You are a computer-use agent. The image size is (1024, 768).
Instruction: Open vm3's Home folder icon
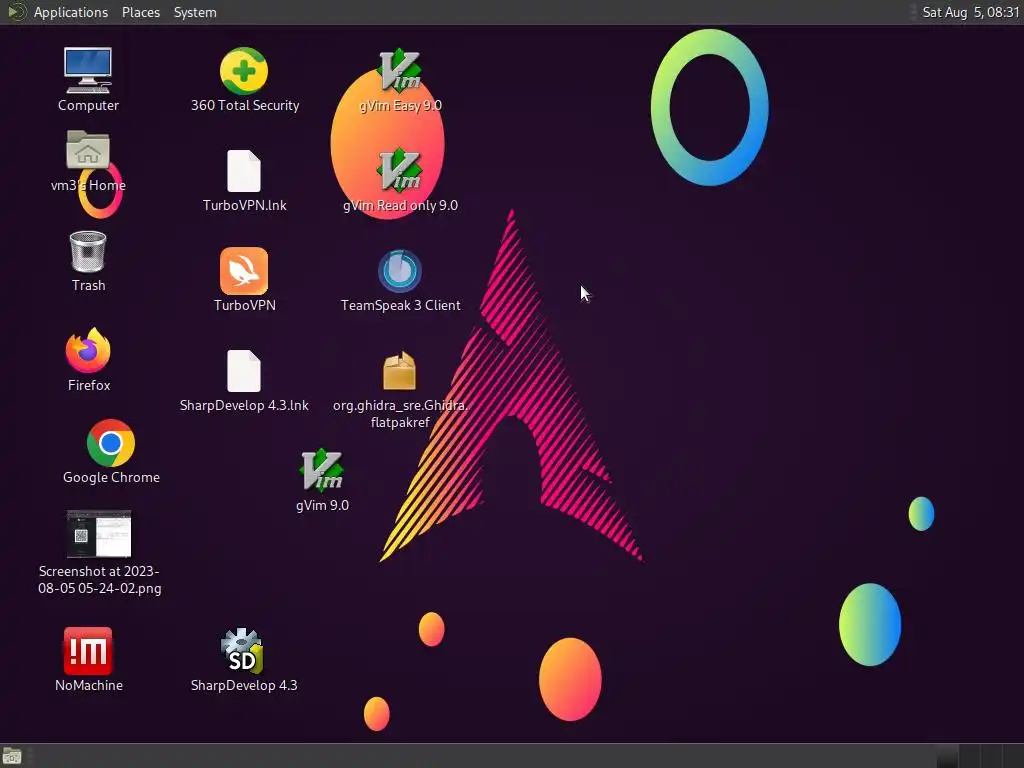pos(88,150)
